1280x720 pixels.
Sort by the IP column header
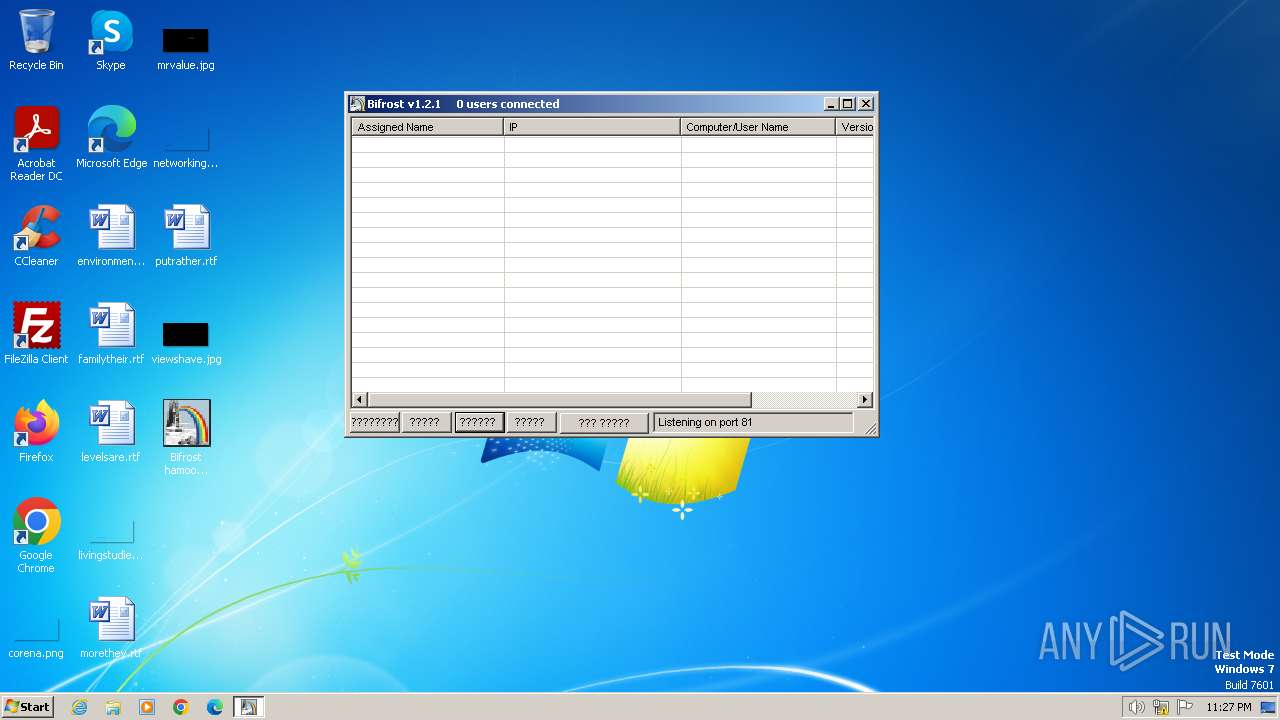click(x=592, y=127)
